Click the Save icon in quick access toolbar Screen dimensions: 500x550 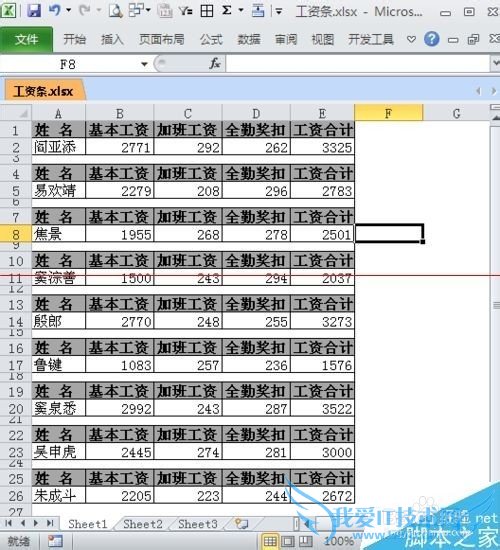point(34,10)
